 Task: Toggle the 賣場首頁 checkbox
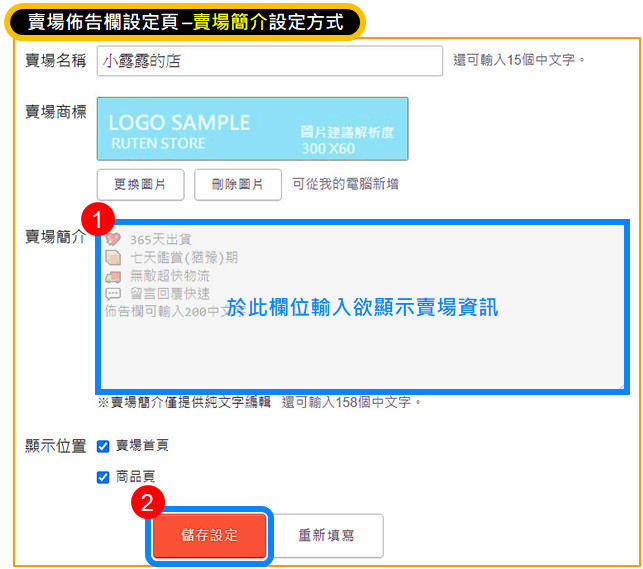103,446
